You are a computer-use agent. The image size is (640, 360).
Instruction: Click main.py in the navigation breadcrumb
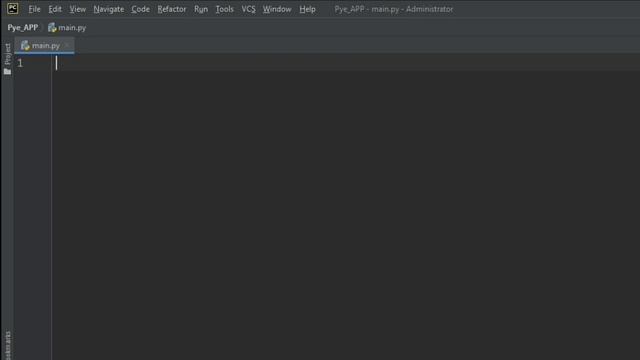pyautogui.click(x=72, y=28)
